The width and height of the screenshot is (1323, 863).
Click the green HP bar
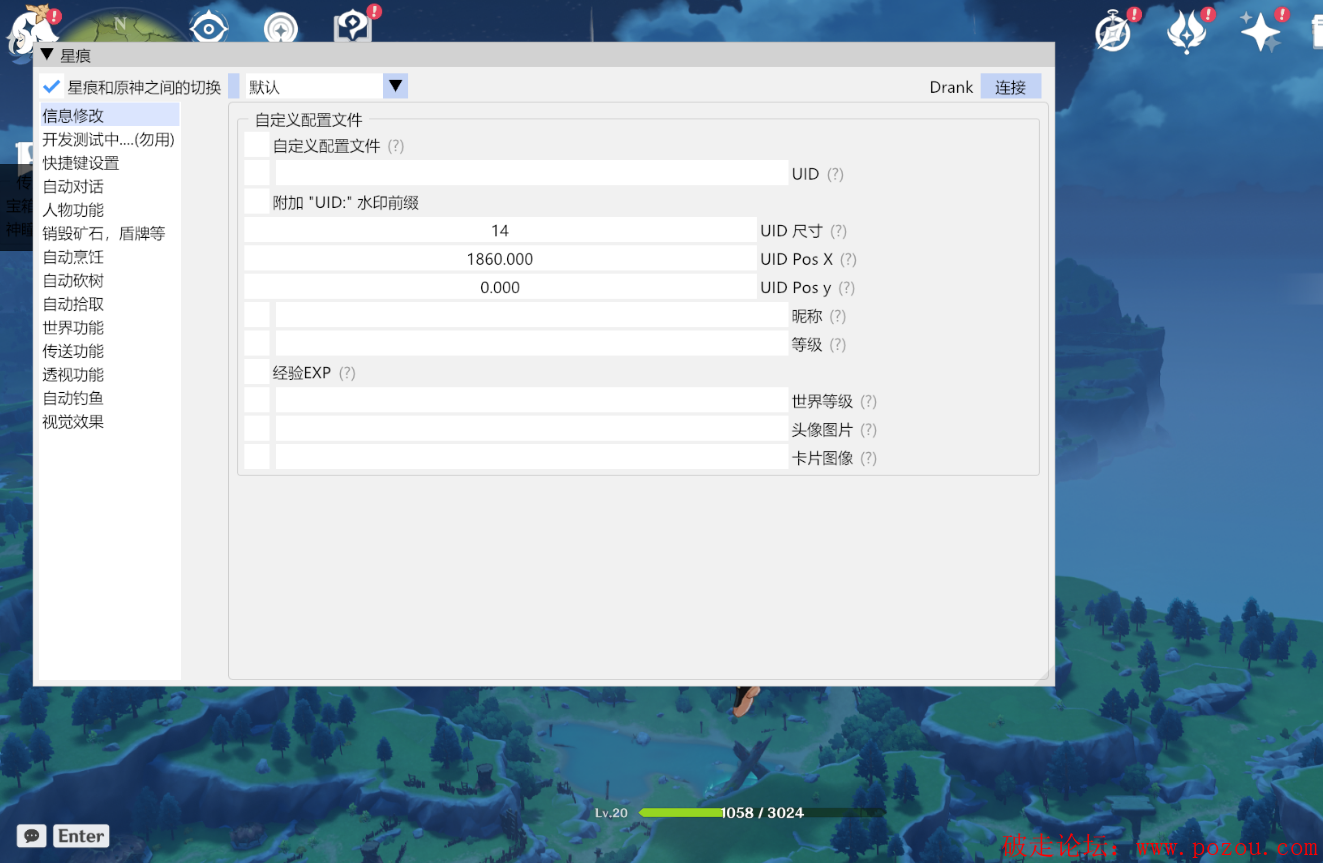click(761, 813)
